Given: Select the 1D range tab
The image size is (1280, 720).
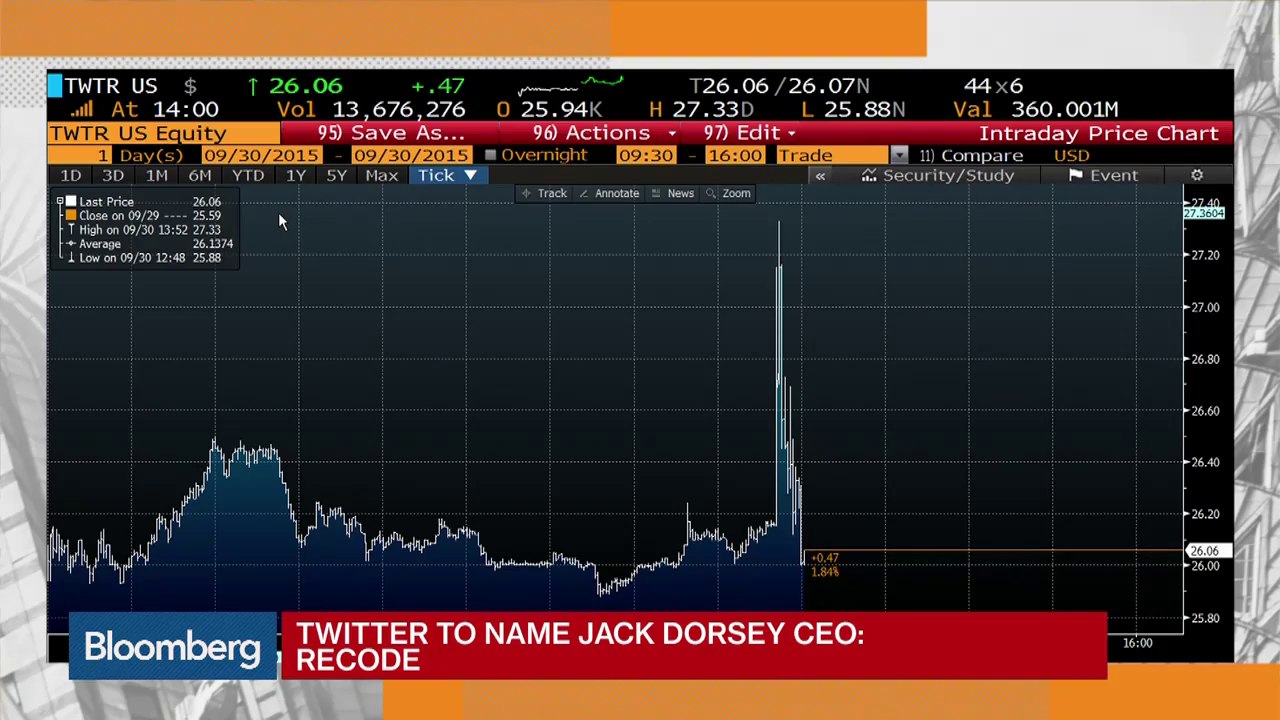Looking at the screenshot, I should [70, 175].
